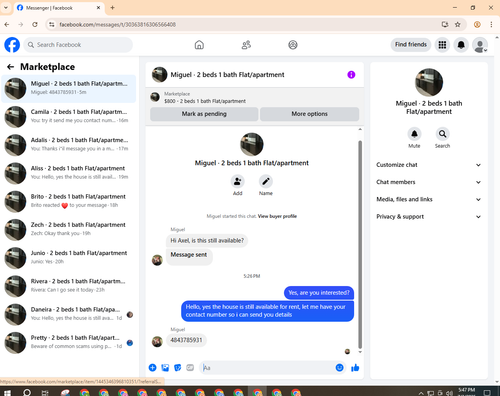This screenshot has width=500, height=396.
Task: Click More options button
Action: [x=309, y=114]
